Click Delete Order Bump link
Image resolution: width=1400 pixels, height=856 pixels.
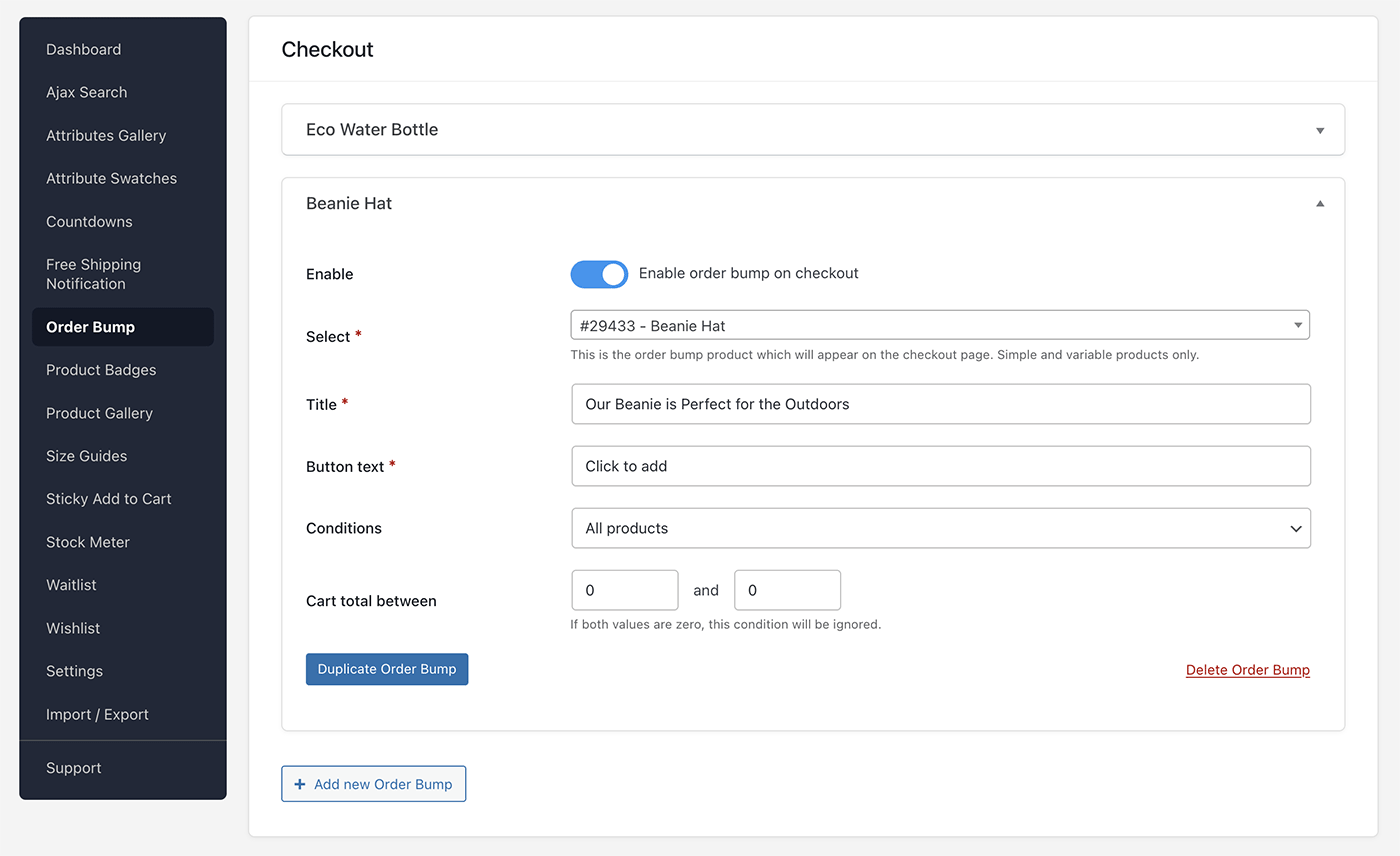1247,670
